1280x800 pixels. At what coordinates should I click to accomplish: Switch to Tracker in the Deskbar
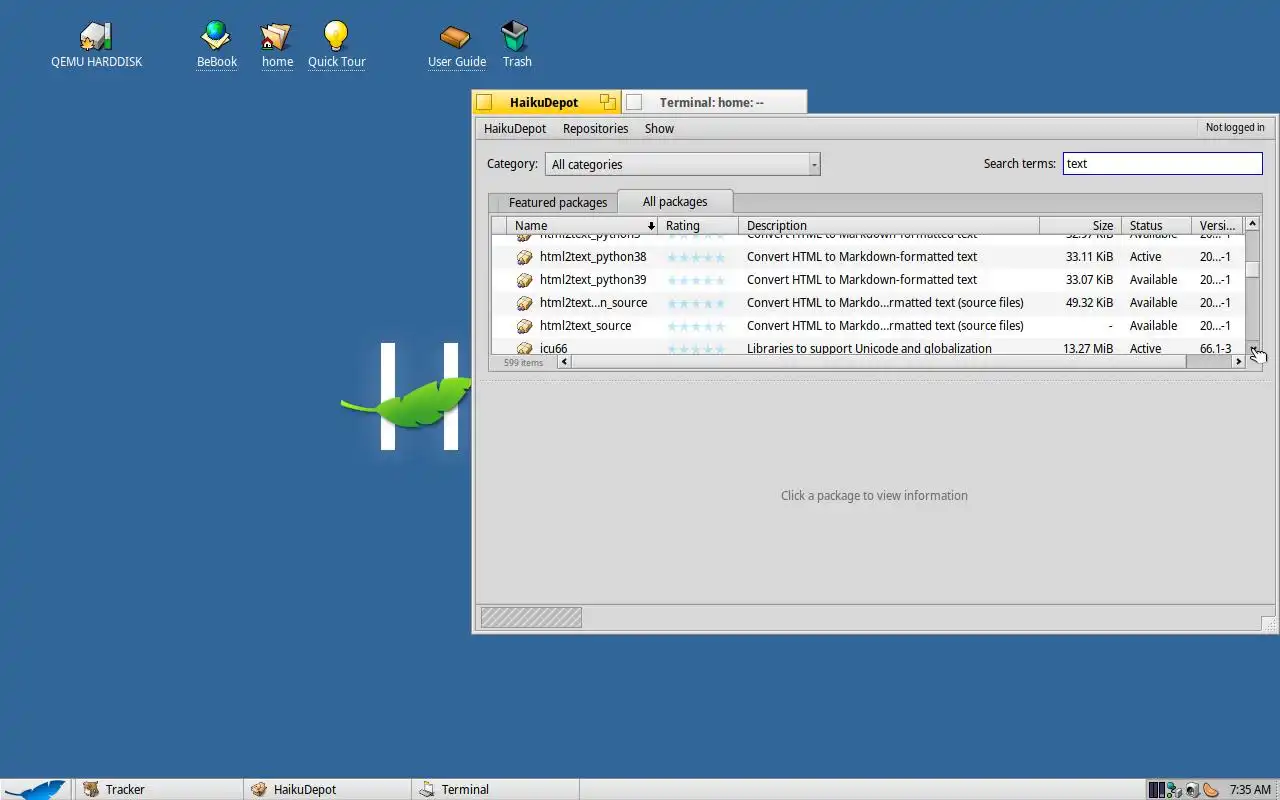tap(158, 789)
